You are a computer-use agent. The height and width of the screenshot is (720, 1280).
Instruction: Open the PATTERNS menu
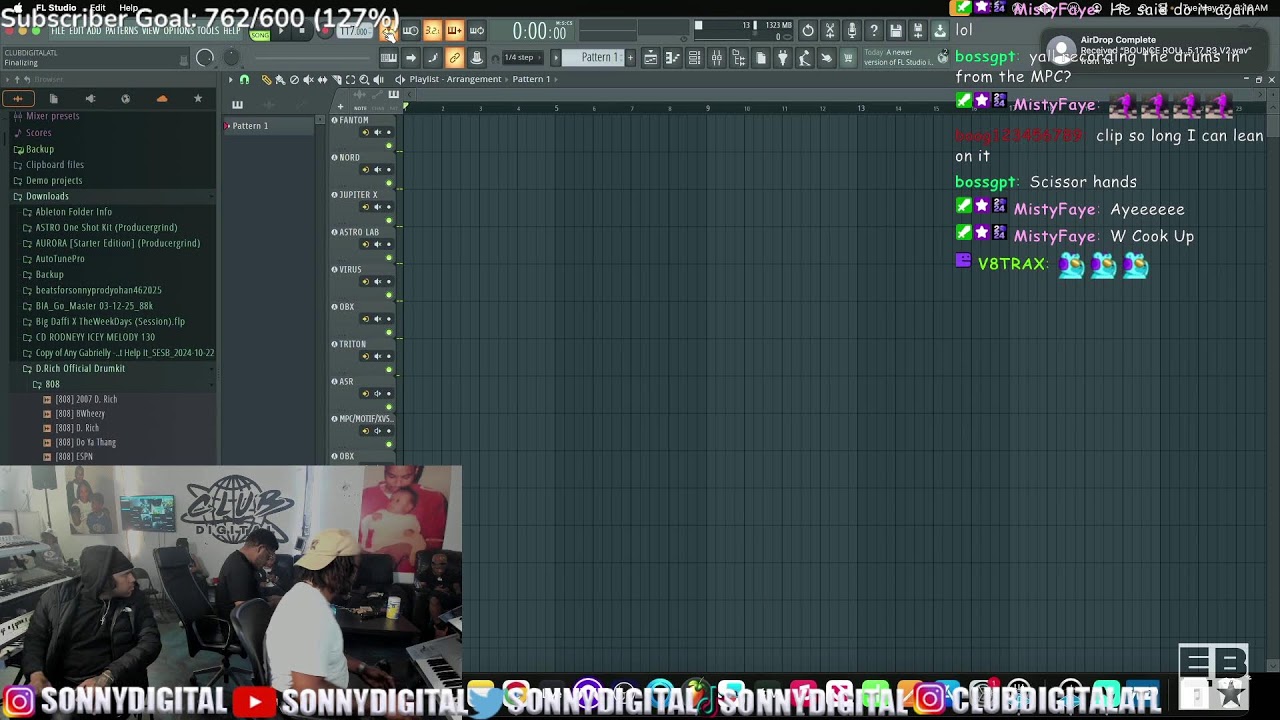coord(121,31)
